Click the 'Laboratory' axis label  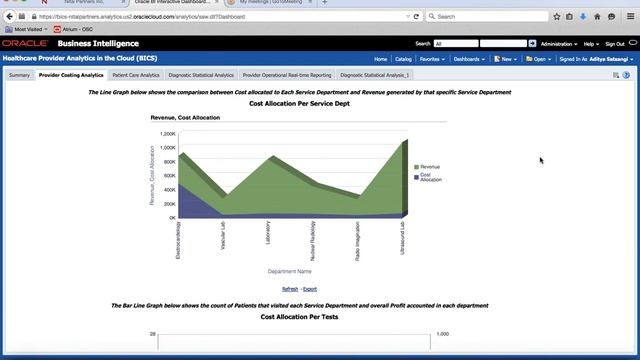[x=268, y=233]
